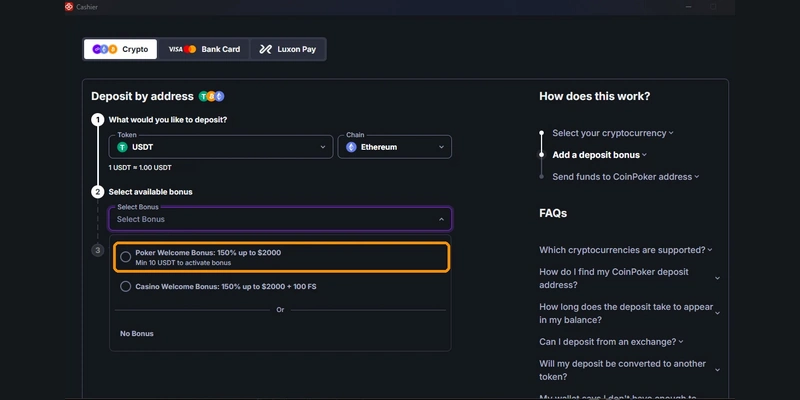This screenshot has width=800, height=400.
Task: Expand Which cryptocurrencies are supported FAQ
Action: pos(626,250)
